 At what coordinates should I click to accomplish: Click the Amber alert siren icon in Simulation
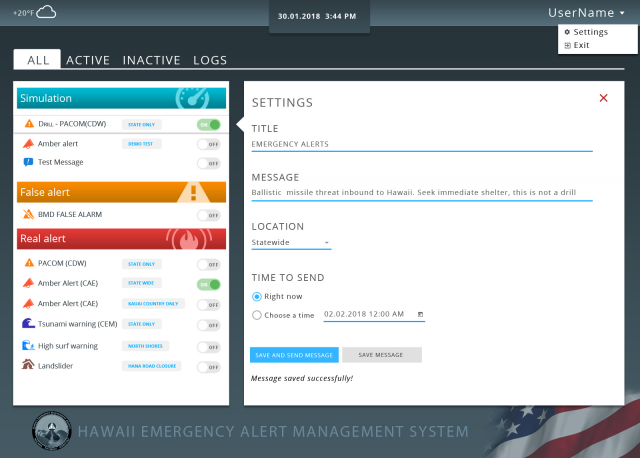(x=28, y=144)
